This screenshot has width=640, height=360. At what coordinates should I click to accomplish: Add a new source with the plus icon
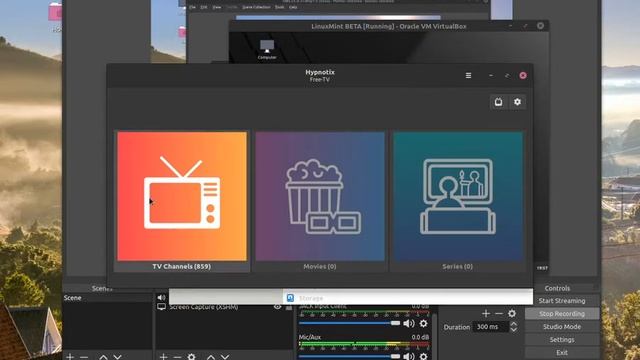click(x=163, y=356)
